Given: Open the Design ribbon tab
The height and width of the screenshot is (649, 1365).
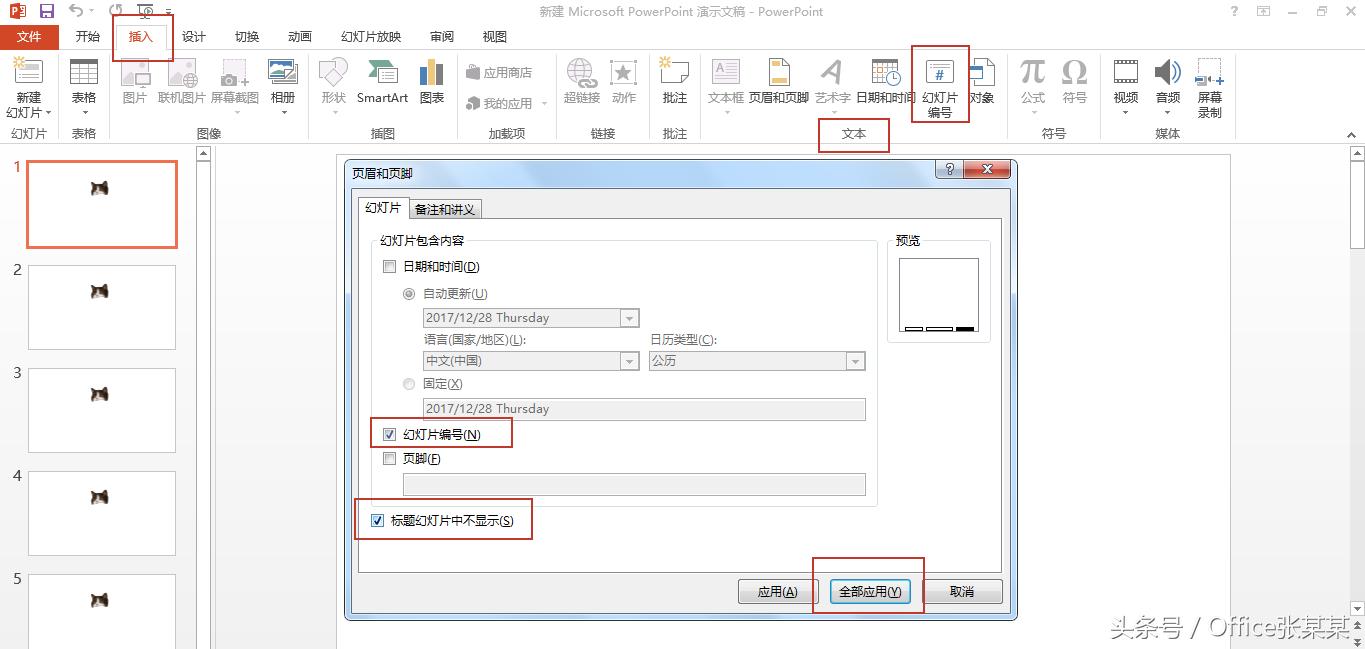Looking at the screenshot, I should click(x=193, y=36).
